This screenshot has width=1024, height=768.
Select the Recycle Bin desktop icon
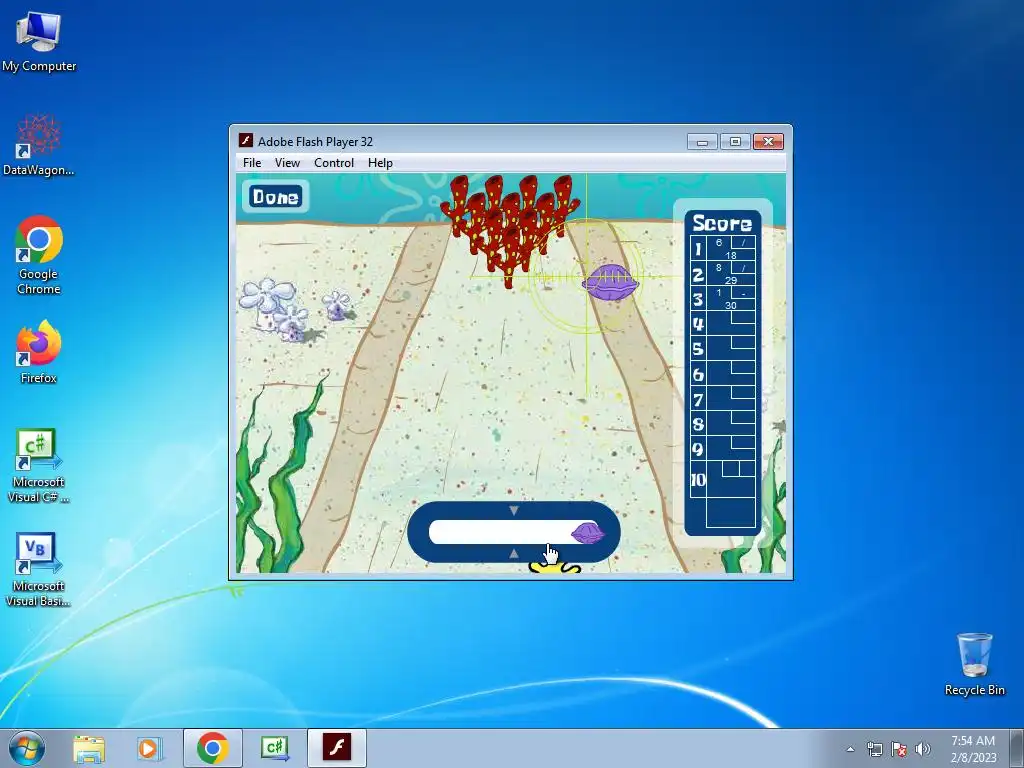(x=974, y=664)
